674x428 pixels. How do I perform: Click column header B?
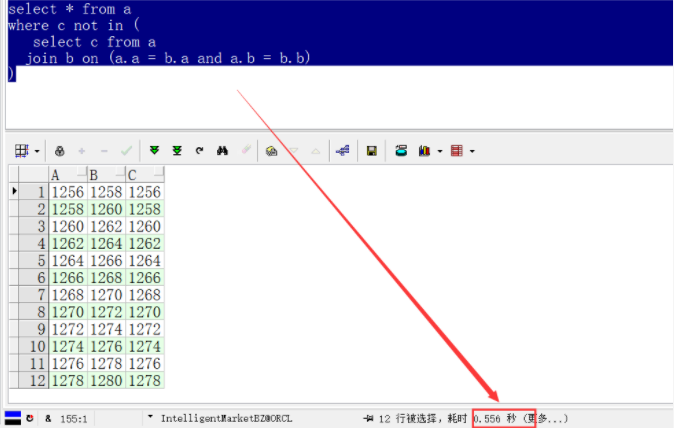[x=106, y=175]
